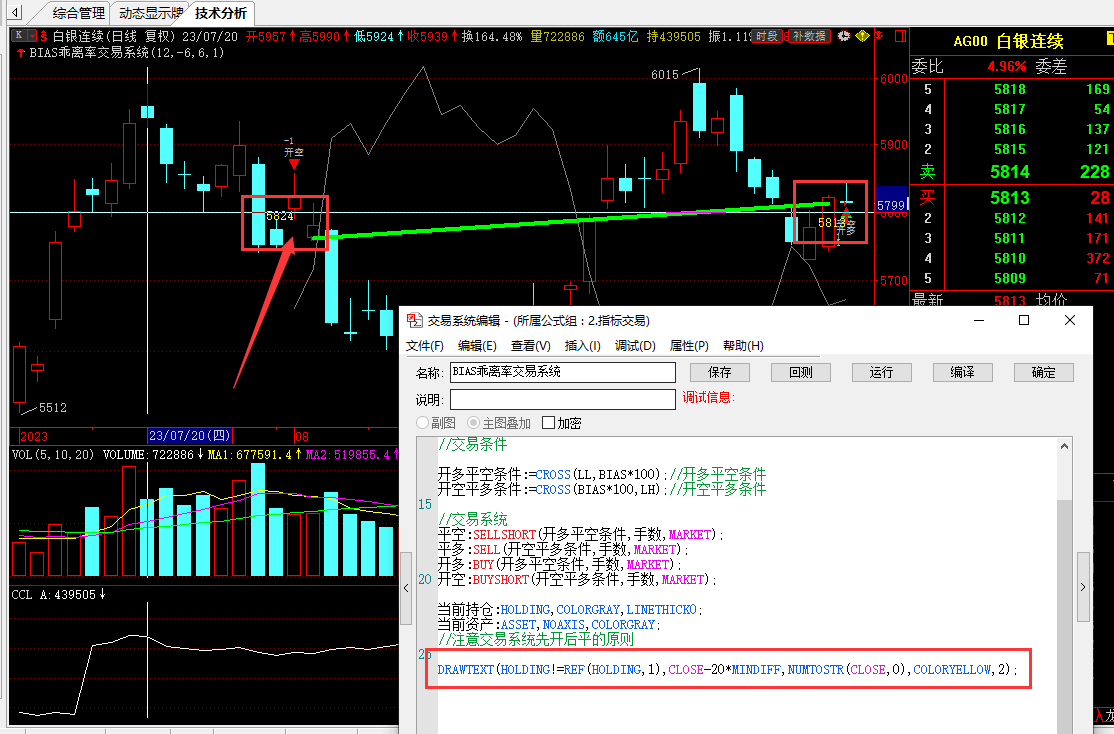Expand the editor's right side panel arrow
The image size is (1114, 734).
tap(1083, 588)
